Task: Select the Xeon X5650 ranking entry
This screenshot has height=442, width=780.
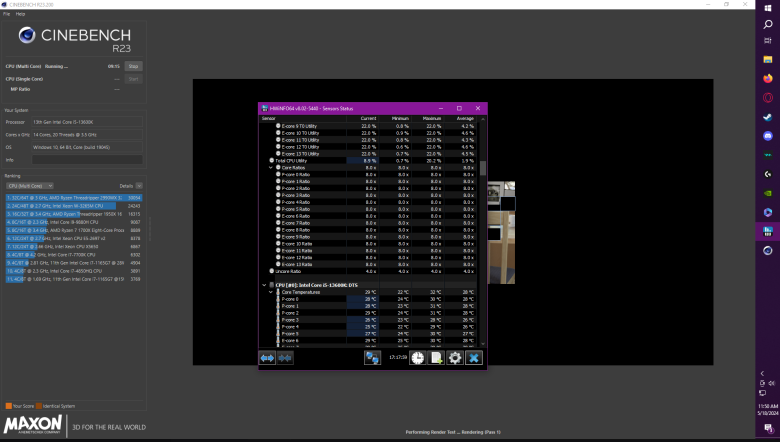Action: pos(74,247)
